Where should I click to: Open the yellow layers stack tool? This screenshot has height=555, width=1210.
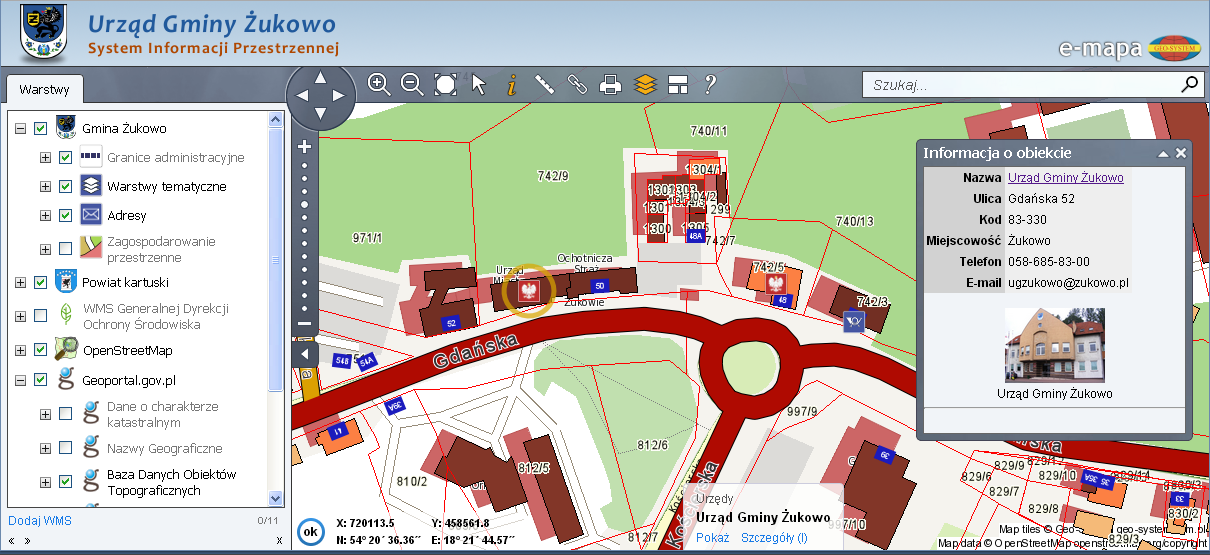(645, 84)
